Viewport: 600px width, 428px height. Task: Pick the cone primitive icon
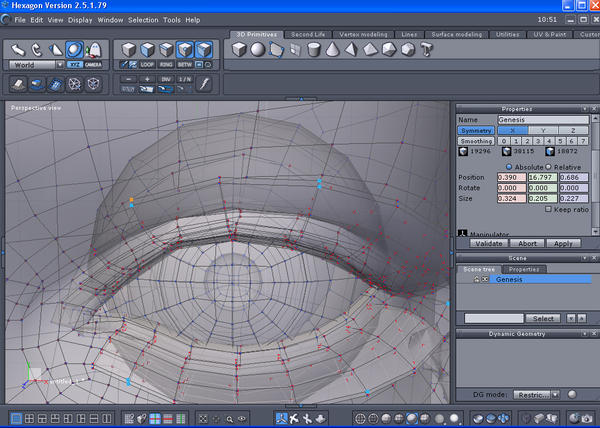(x=331, y=51)
